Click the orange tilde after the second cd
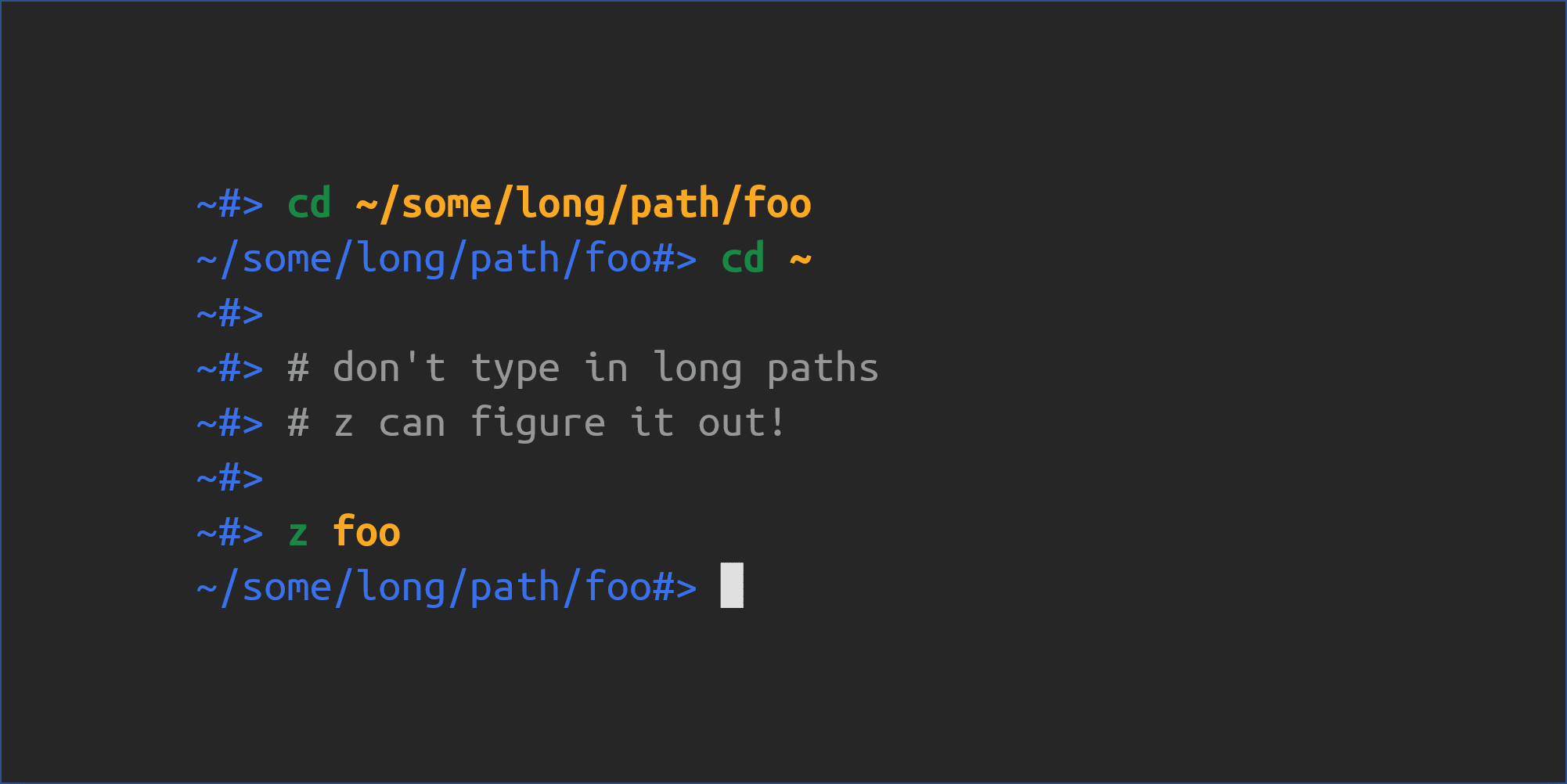 (x=800, y=260)
